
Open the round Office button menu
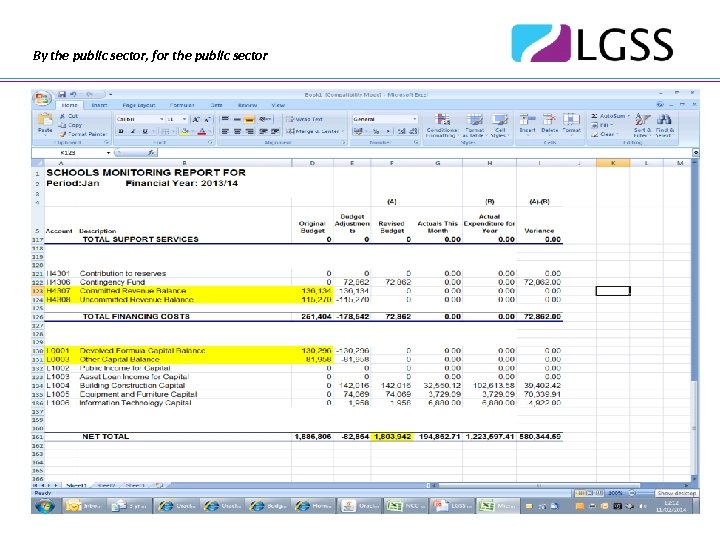click(x=41, y=98)
